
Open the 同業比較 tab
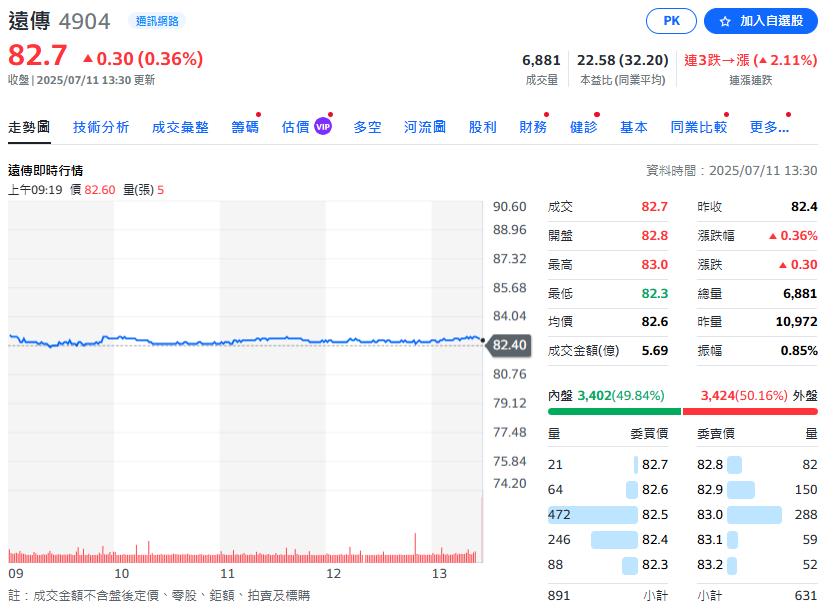tap(699, 127)
